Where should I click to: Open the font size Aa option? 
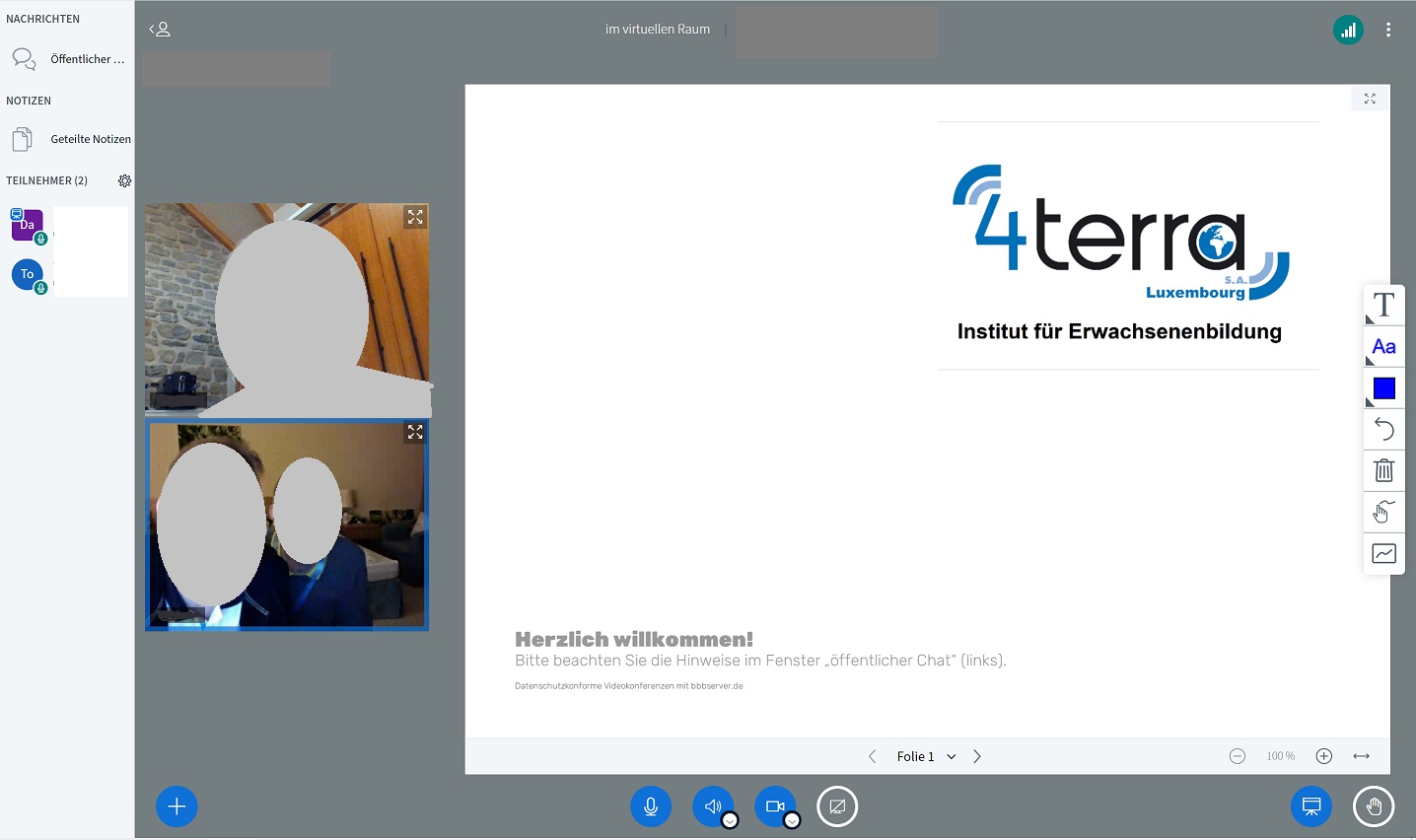pyautogui.click(x=1384, y=347)
